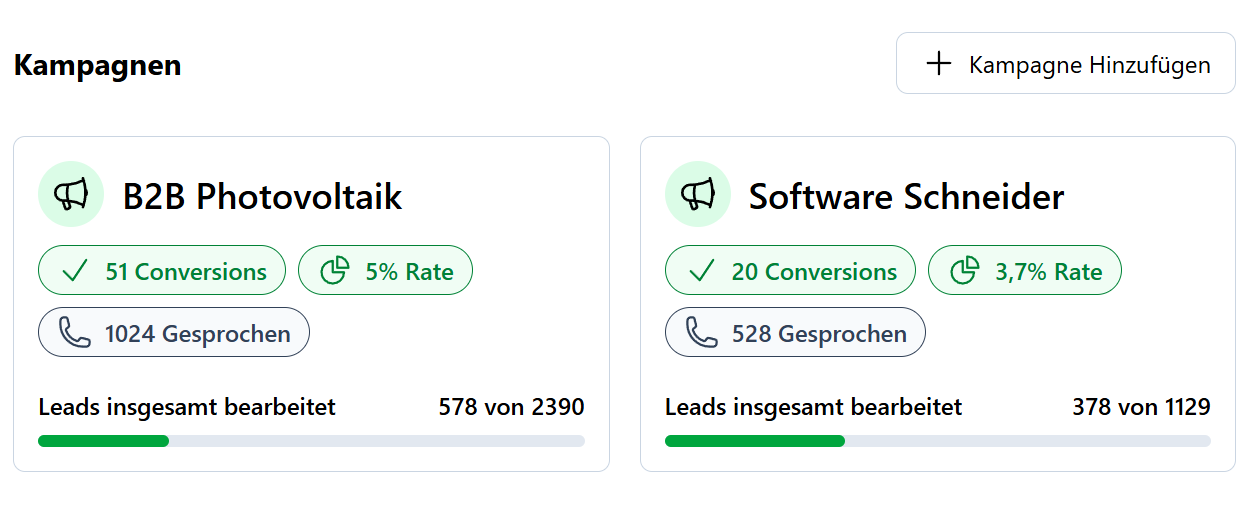Open the B2B Photovoltaik campaign title

point(263,196)
